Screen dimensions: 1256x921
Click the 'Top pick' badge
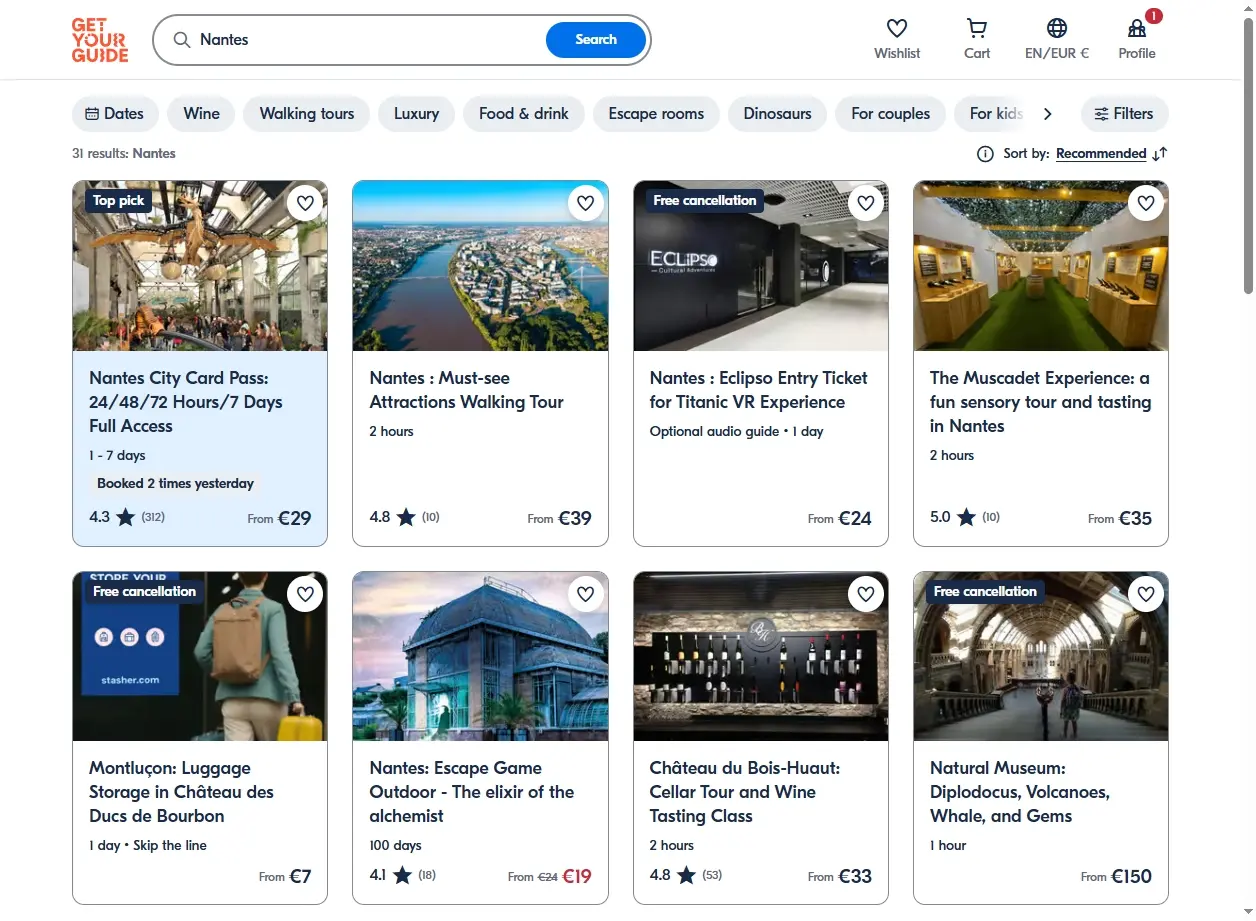click(119, 201)
